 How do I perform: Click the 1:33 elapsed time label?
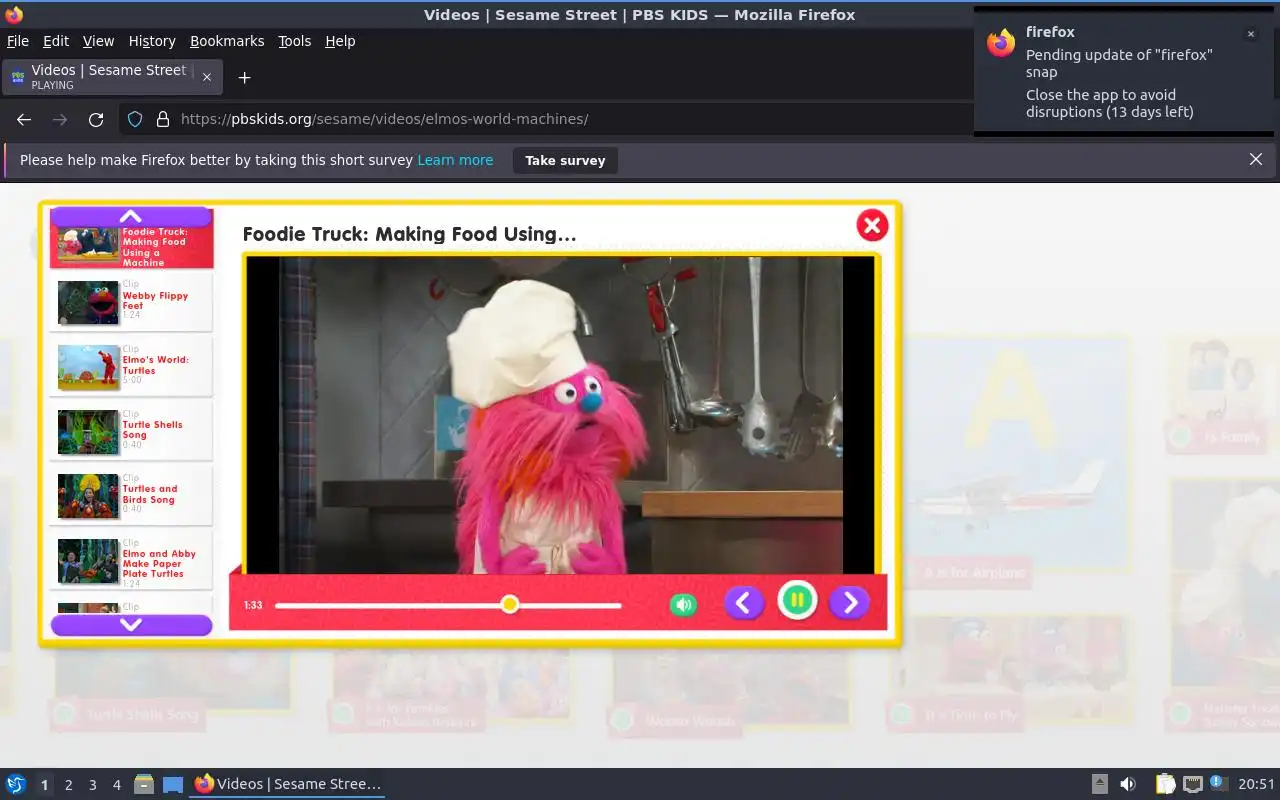pyautogui.click(x=253, y=605)
